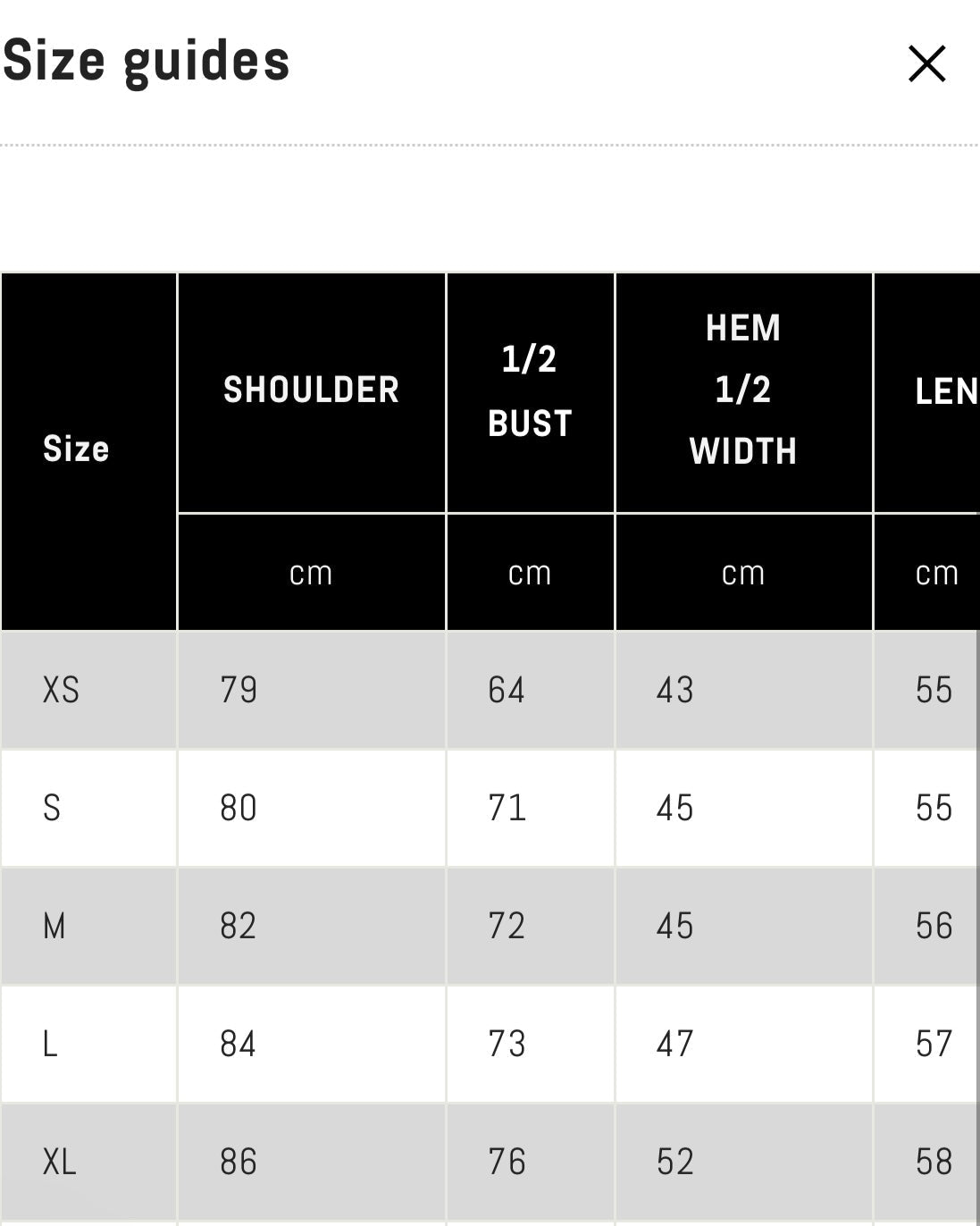
Task: Click the XL length value 58
Action: coord(934,1162)
